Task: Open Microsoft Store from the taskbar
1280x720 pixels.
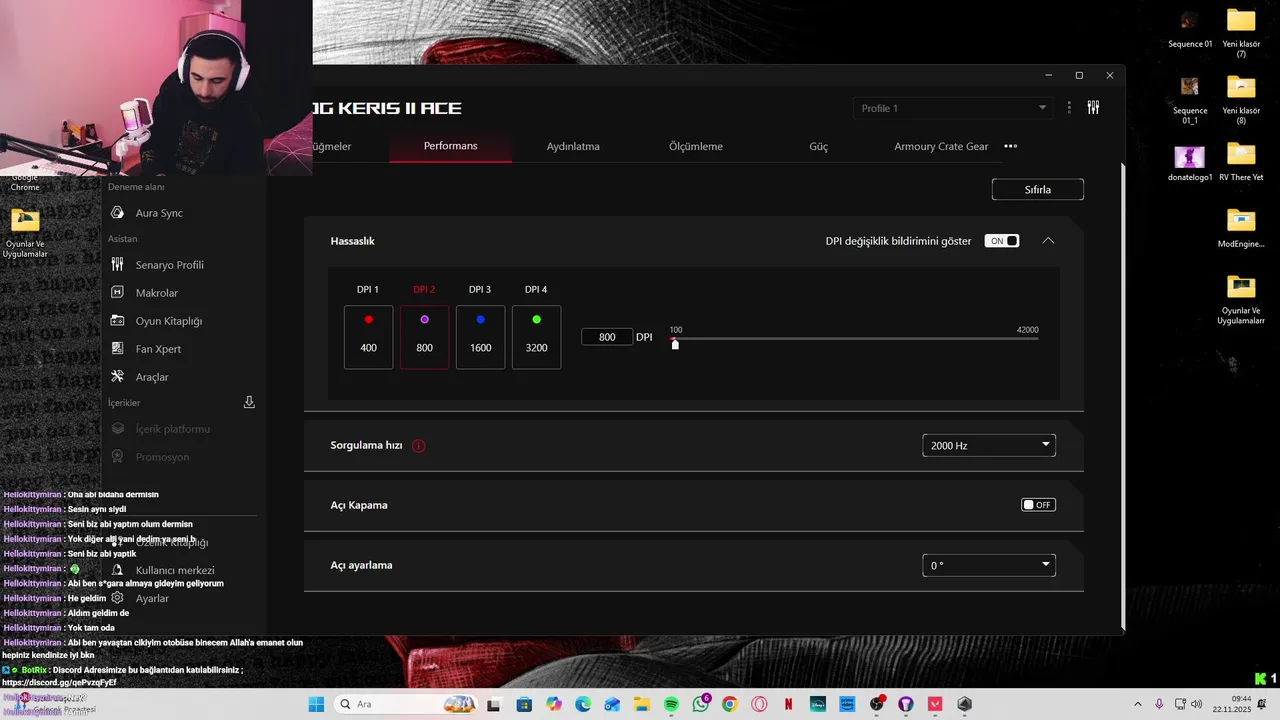Action: click(524, 704)
